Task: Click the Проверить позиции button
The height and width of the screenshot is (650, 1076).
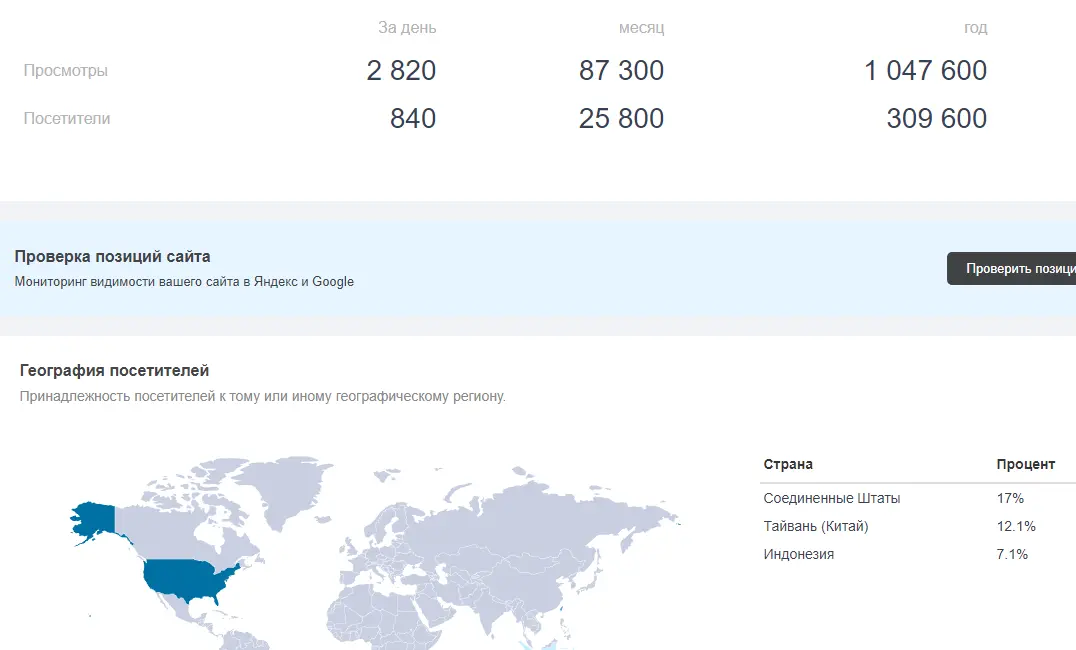Action: click(1011, 268)
